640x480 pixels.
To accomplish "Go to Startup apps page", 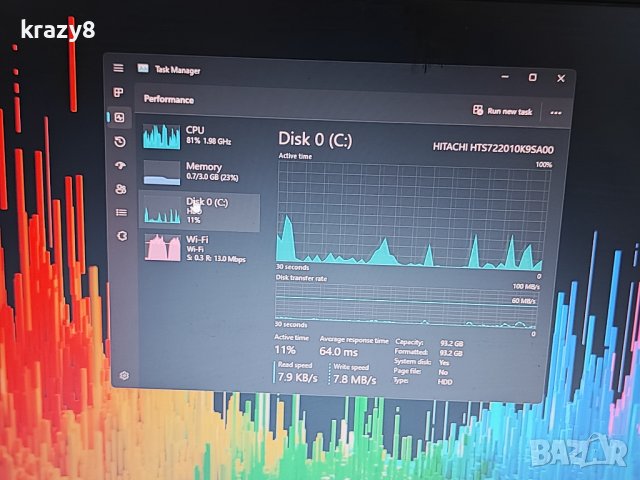I will (x=120, y=165).
